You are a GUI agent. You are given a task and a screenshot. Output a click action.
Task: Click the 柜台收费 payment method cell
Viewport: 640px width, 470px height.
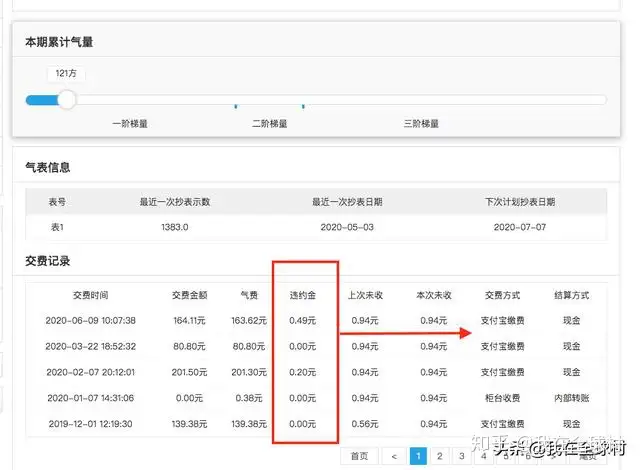coord(502,398)
